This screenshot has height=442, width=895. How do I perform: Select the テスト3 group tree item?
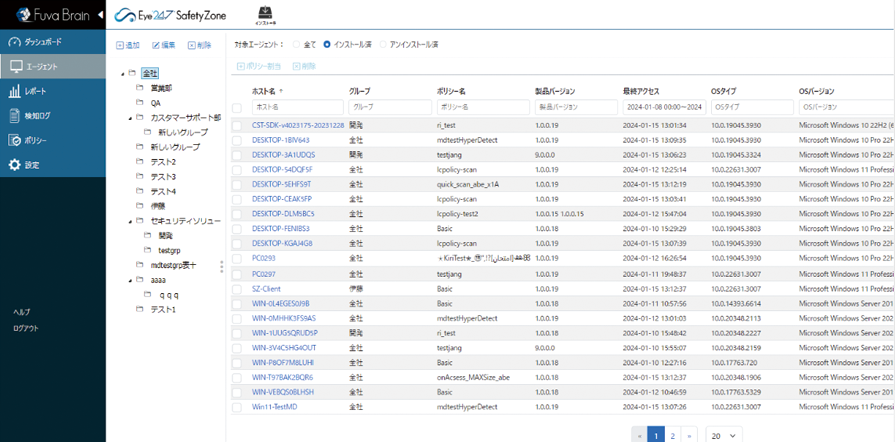click(163, 176)
